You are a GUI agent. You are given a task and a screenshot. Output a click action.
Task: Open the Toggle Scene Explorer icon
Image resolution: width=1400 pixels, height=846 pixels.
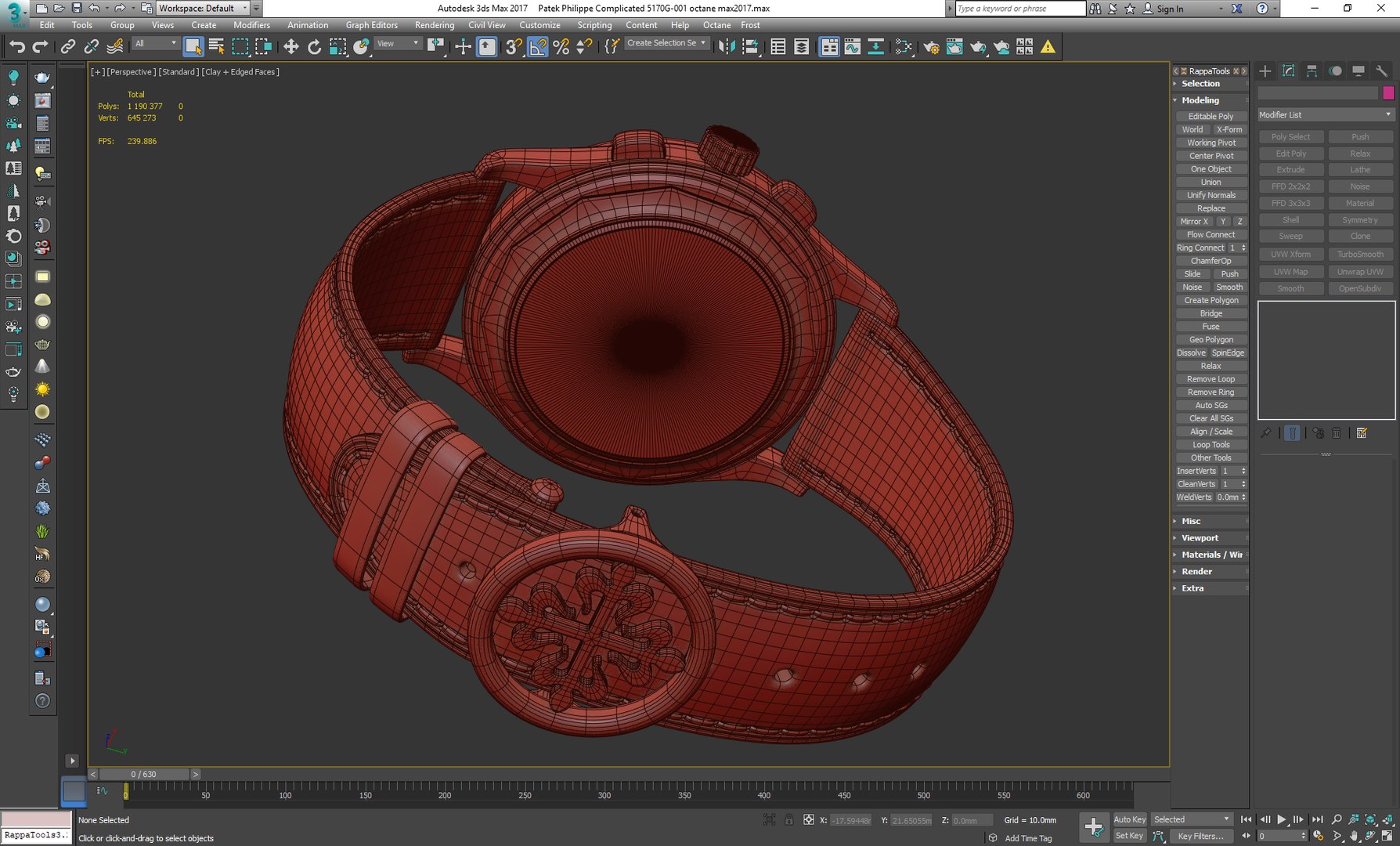pos(778,47)
